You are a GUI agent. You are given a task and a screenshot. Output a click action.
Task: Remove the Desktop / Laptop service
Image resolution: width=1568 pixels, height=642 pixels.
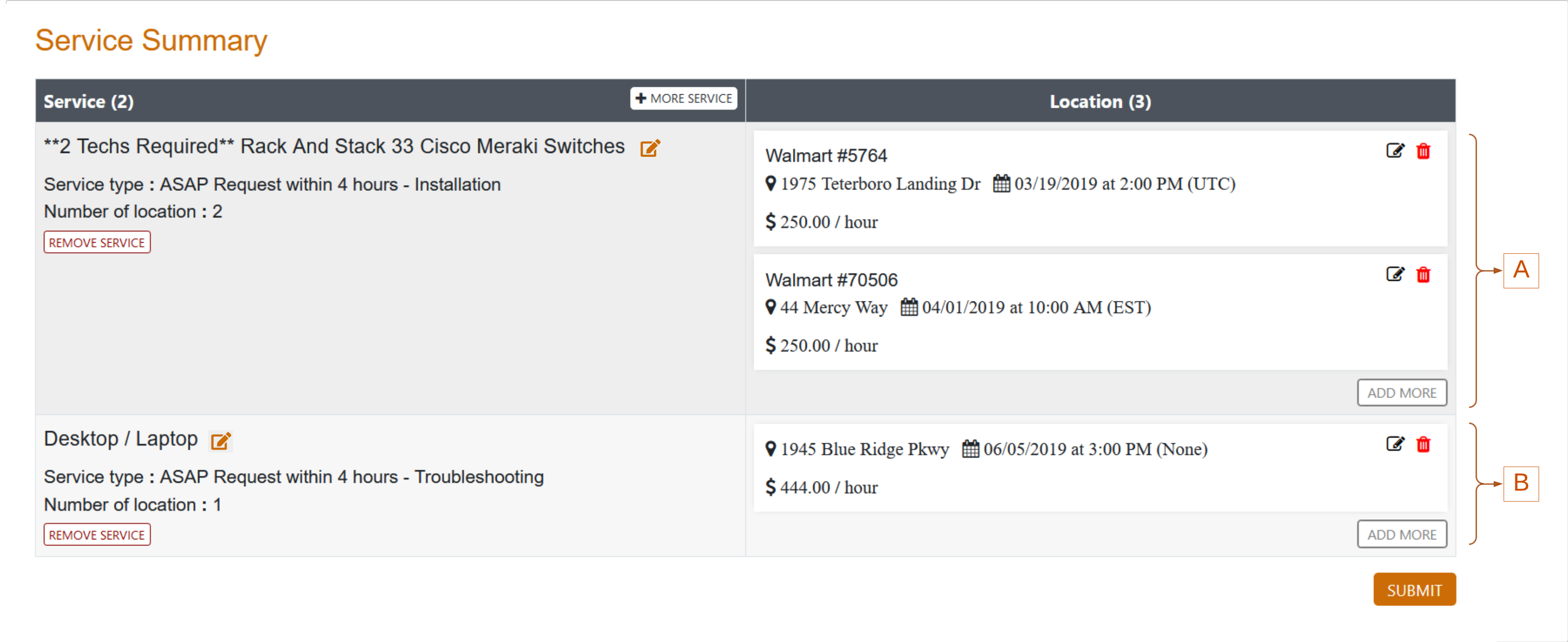tap(97, 534)
